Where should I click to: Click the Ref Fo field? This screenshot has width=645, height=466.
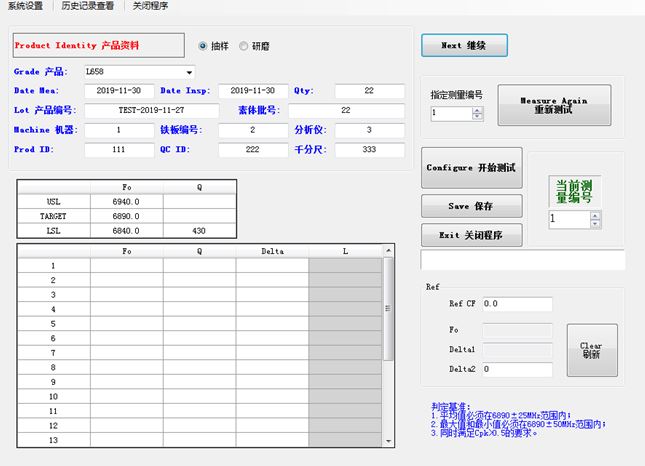pos(517,330)
